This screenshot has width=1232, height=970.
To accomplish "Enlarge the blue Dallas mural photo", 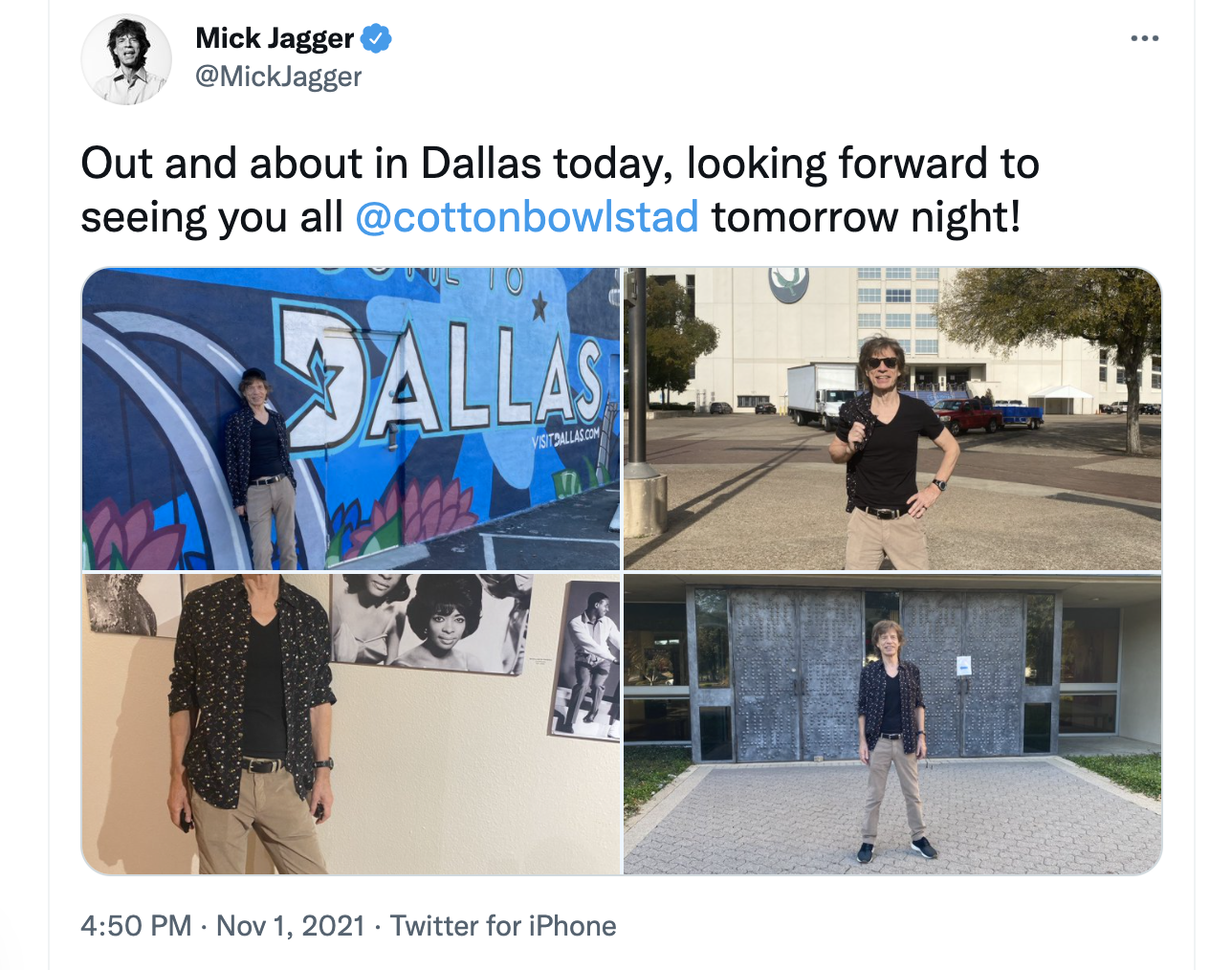I will pos(351,419).
